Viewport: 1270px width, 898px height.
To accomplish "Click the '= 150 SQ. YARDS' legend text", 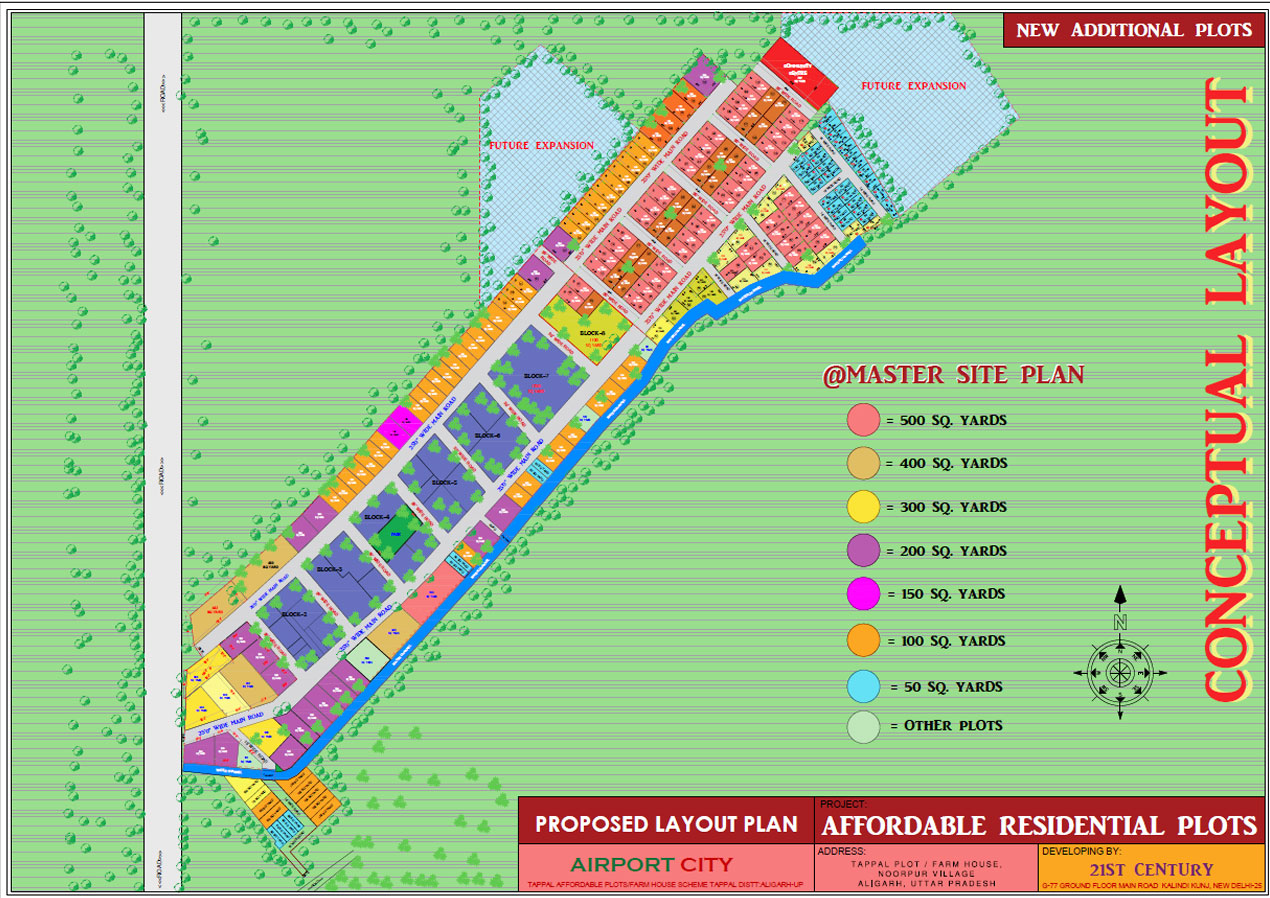I will [946, 594].
